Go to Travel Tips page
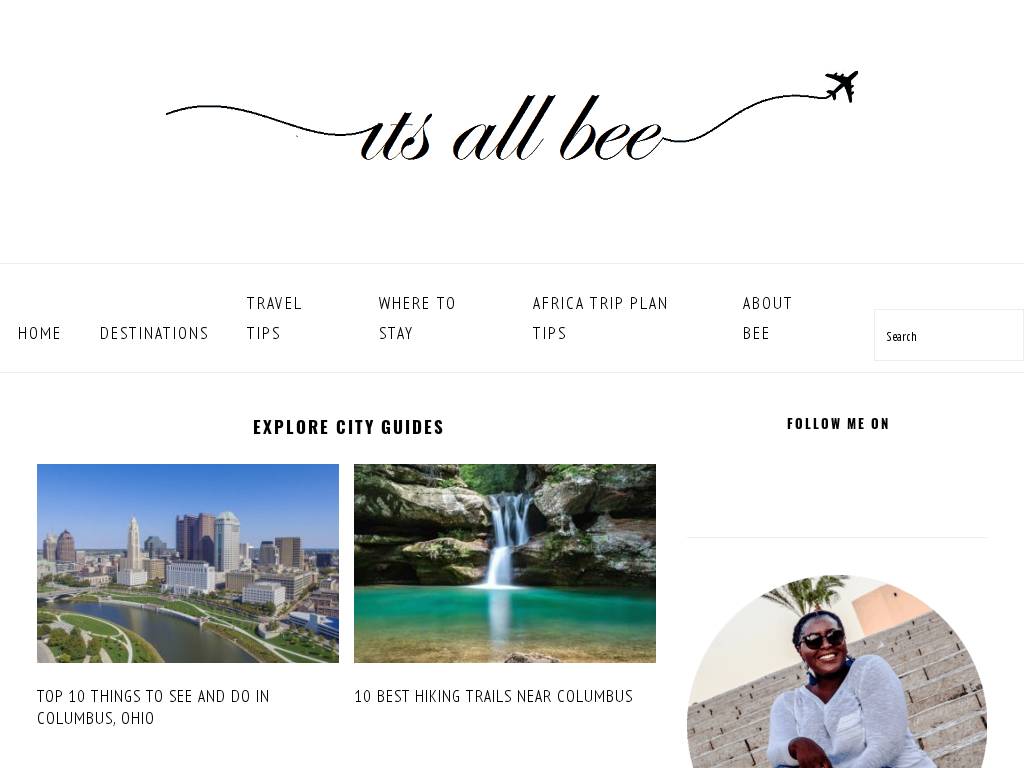Viewport: 1024px width, 768px height. [274, 318]
